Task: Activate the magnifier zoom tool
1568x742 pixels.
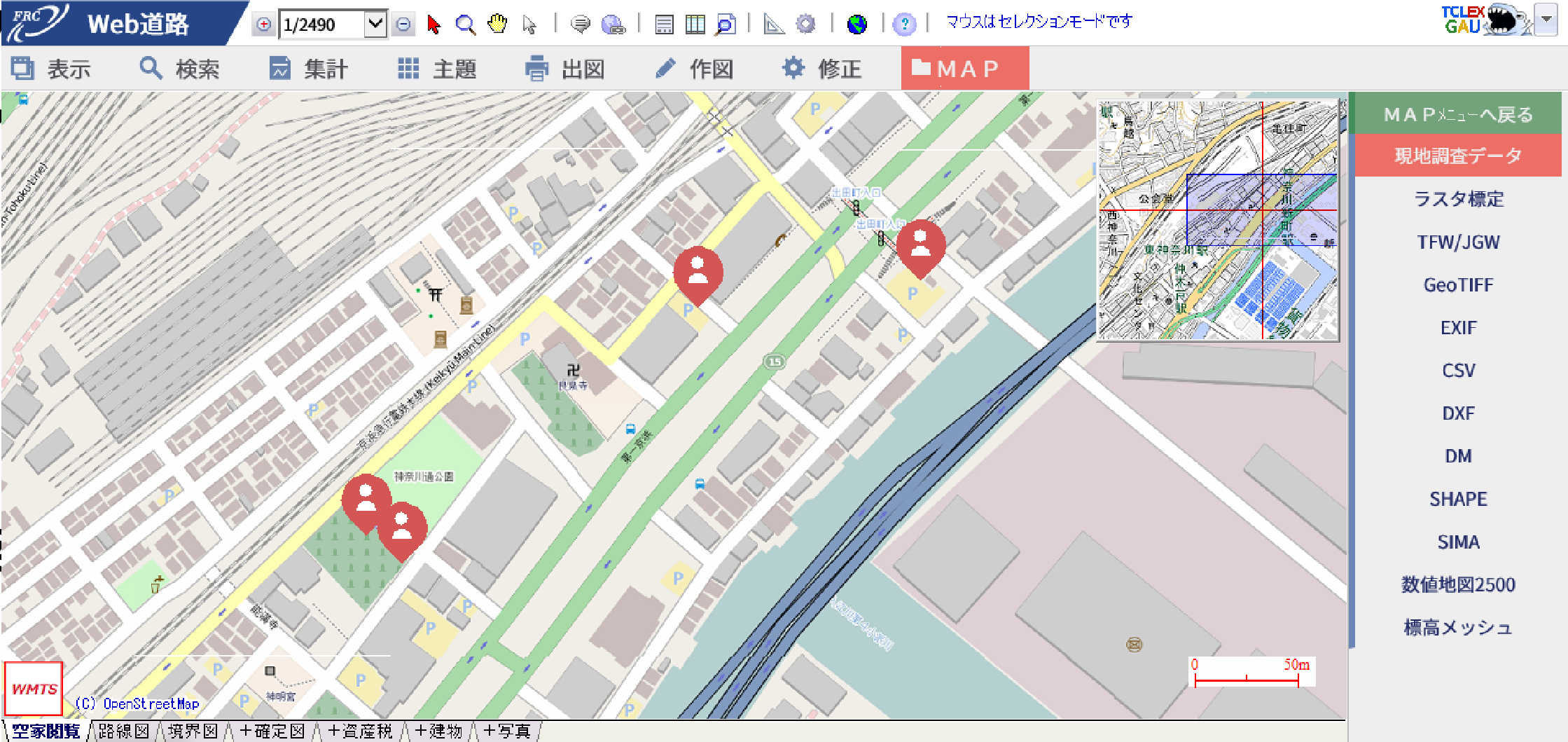Action: (x=464, y=24)
